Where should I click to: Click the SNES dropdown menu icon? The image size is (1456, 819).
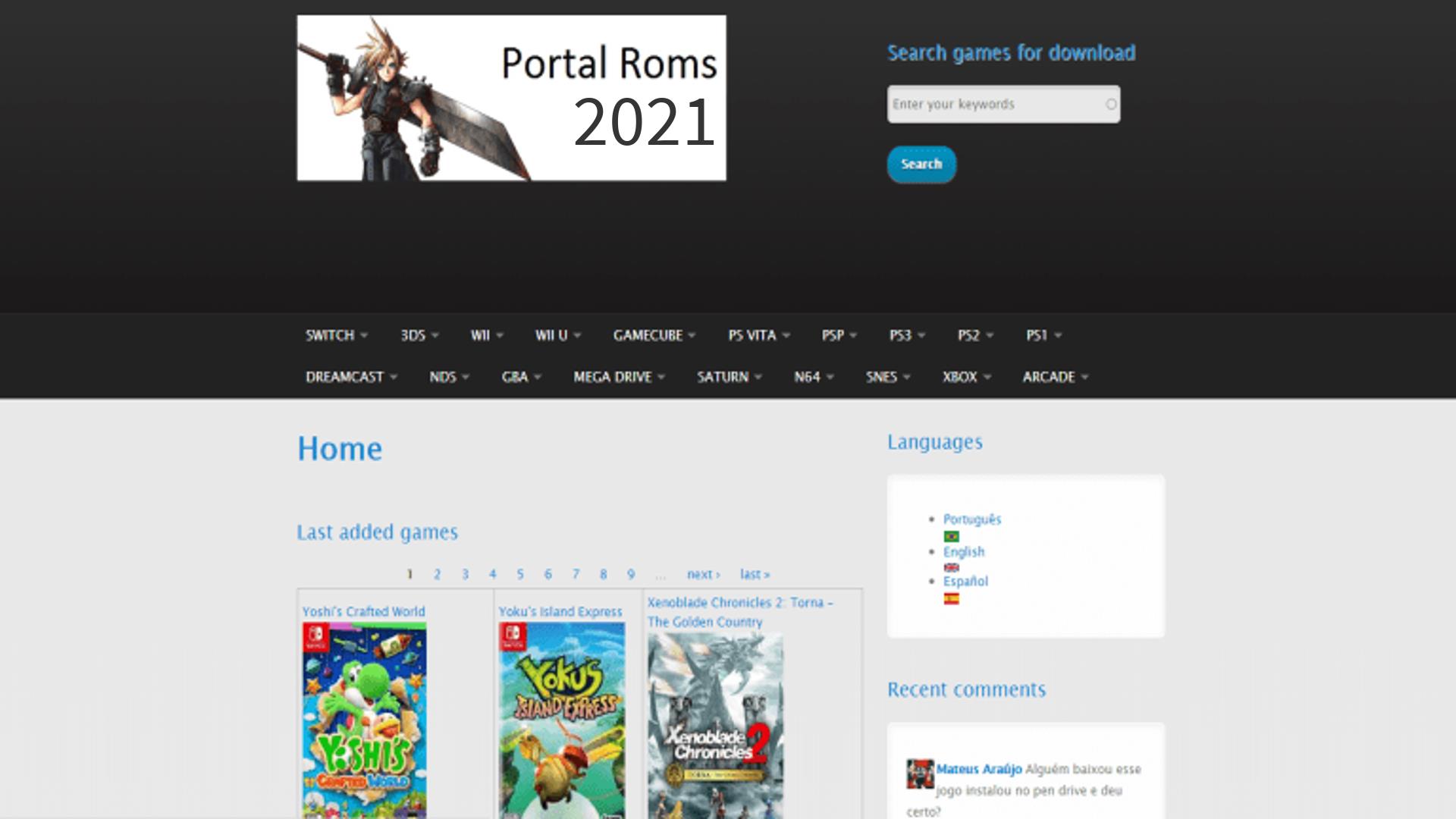[905, 377]
